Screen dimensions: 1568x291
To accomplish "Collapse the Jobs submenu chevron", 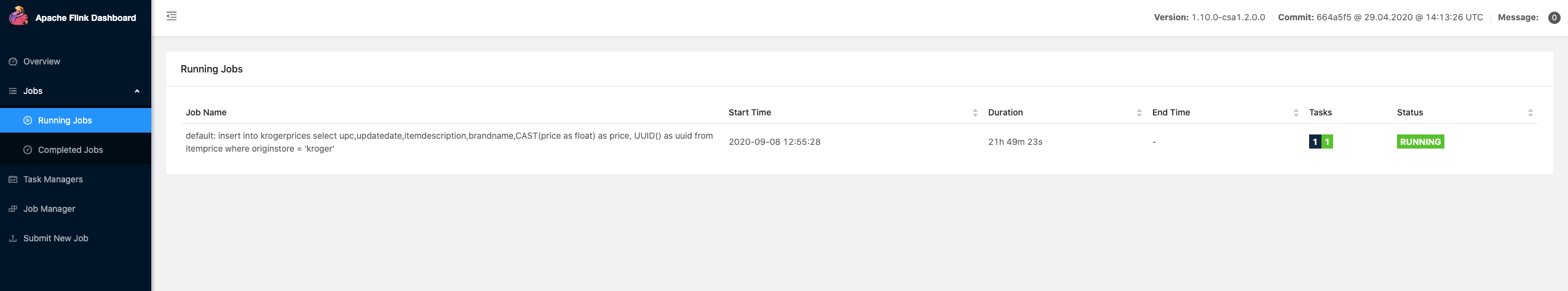I will click(x=137, y=91).
